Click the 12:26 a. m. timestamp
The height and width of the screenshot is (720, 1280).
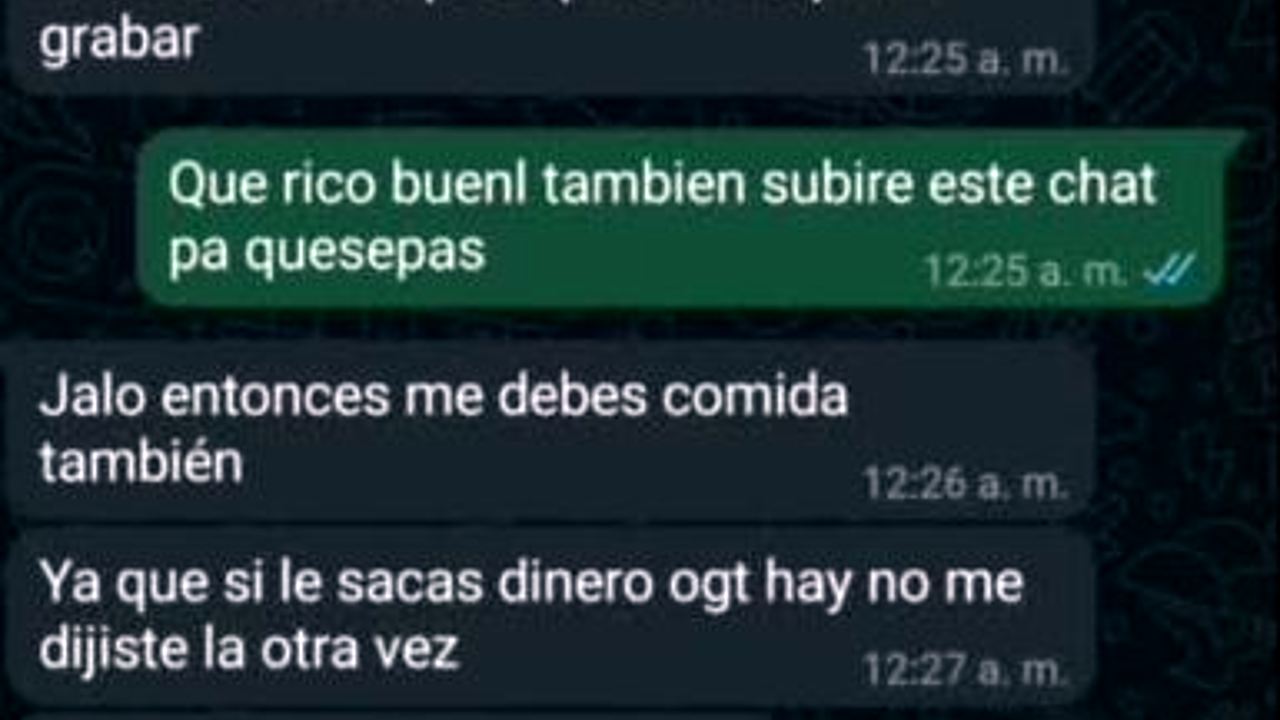965,484
